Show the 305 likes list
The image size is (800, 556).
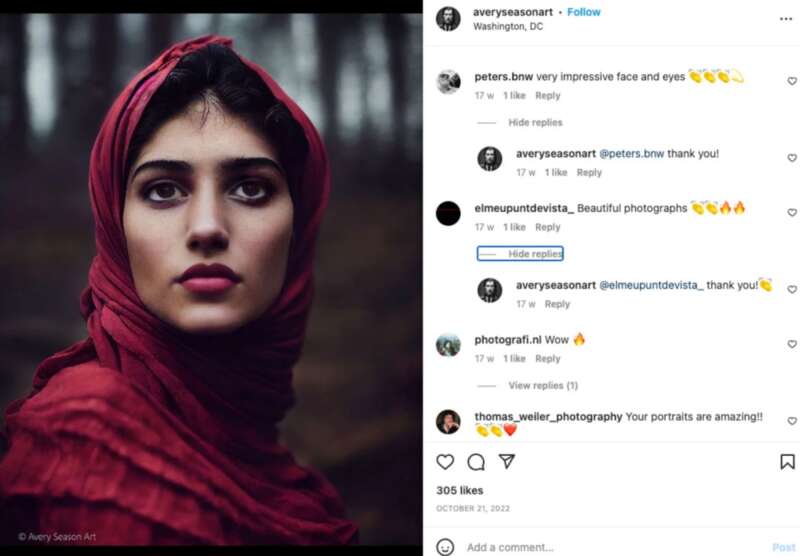(x=460, y=490)
